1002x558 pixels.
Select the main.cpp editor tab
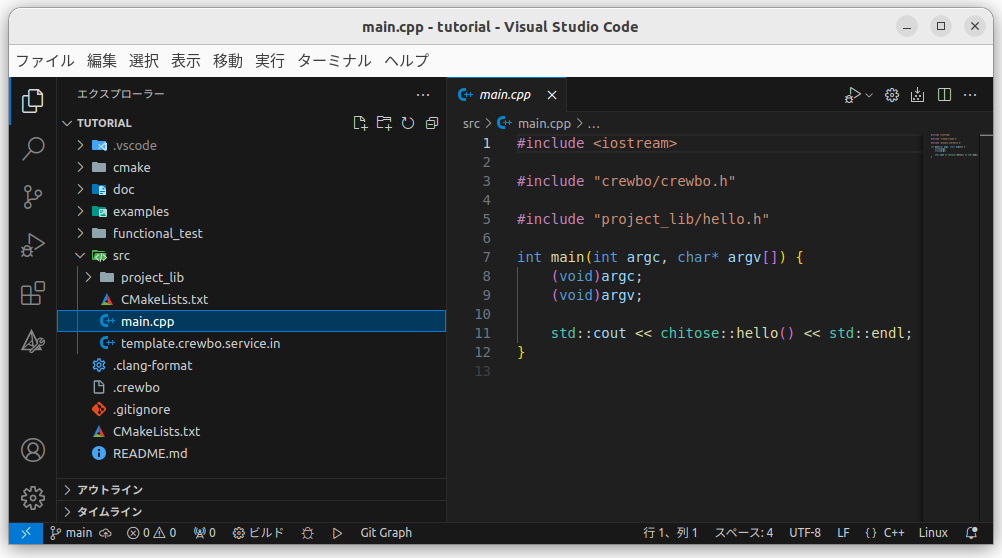pyautogui.click(x=506, y=95)
